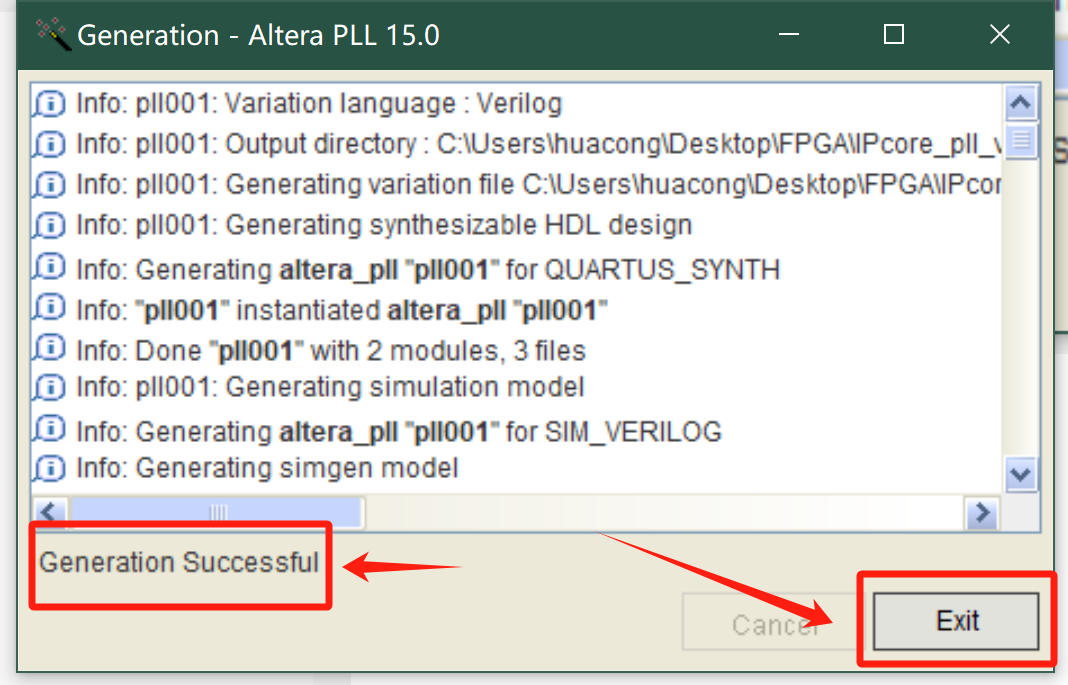Click the horizontal scrollbar left arrow

[x=50, y=511]
